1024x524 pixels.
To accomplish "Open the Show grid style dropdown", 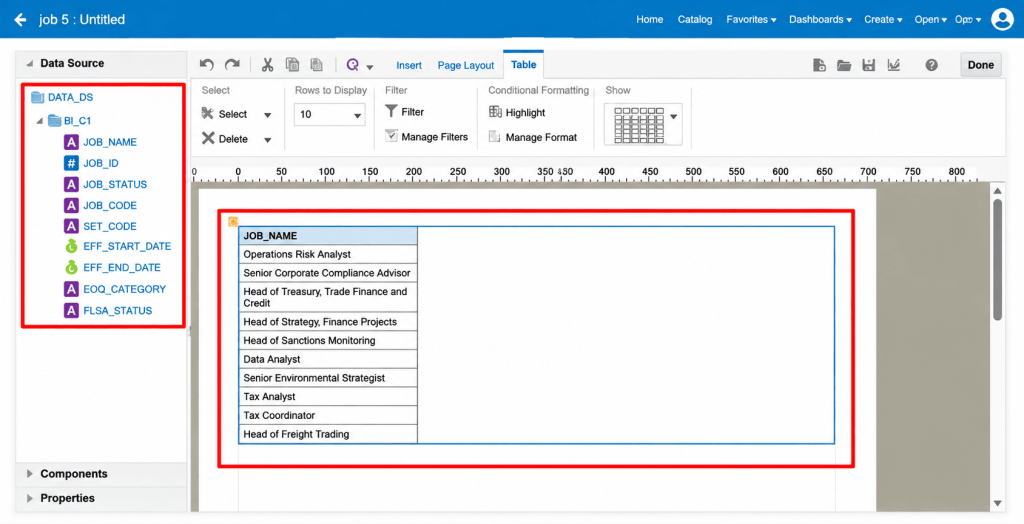I will pyautogui.click(x=673, y=117).
